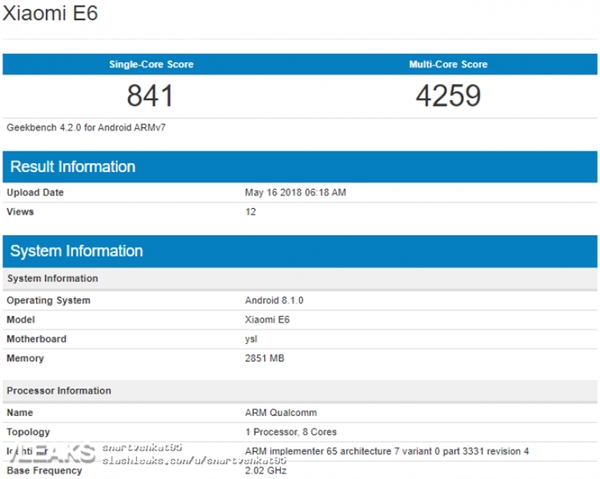Click the Xiaomi E6 page title
The height and width of the screenshot is (479, 600).
pyautogui.click(x=48, y=17)
